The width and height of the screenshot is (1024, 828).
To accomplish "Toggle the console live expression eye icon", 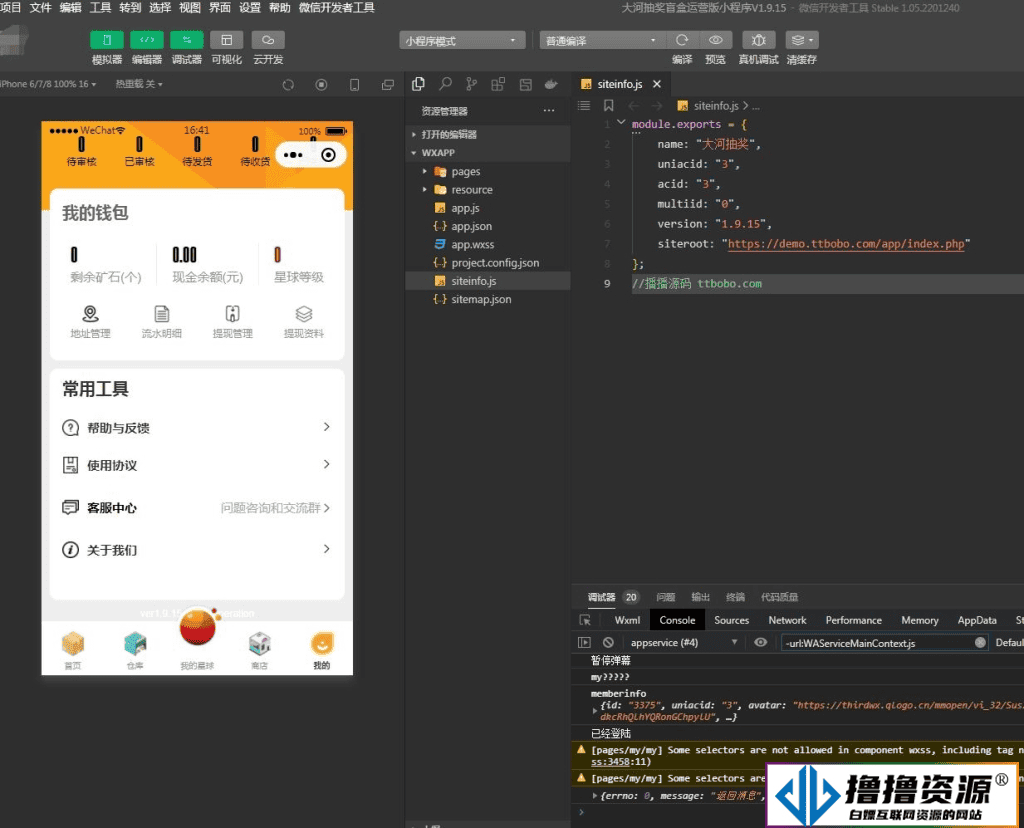I will 761,643.
